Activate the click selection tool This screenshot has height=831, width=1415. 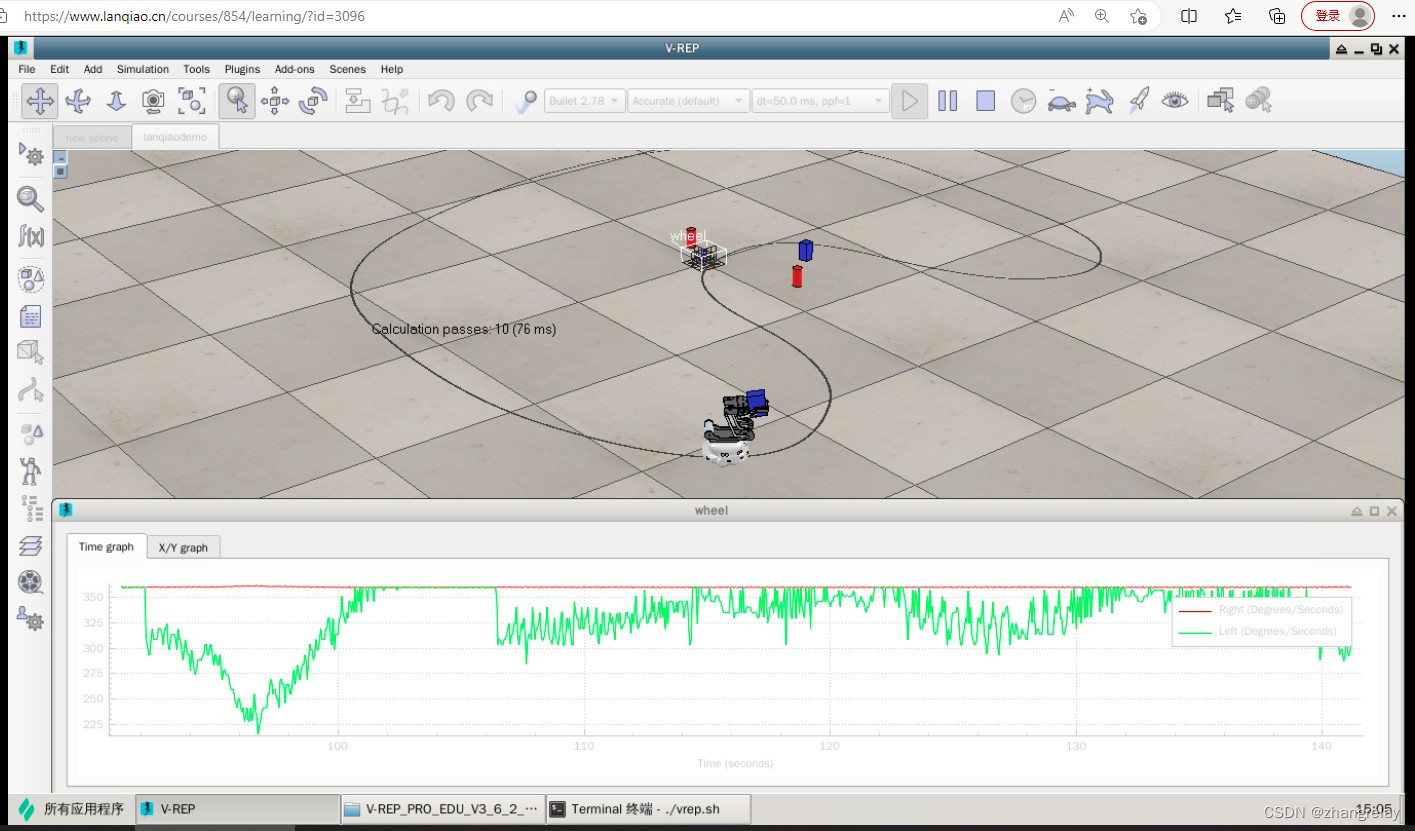point(237,100)
